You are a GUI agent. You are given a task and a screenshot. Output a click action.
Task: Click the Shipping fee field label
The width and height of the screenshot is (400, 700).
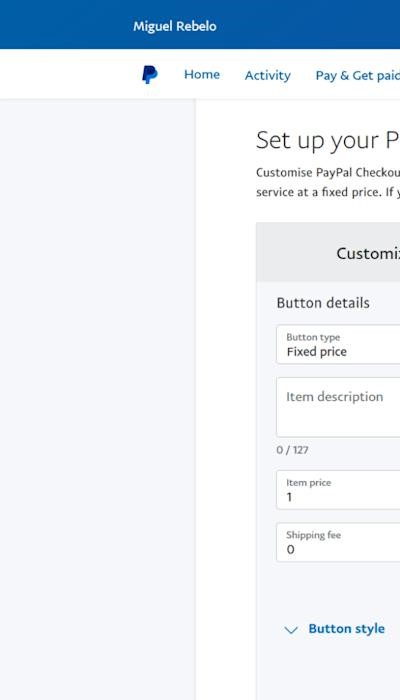[313, 535]
